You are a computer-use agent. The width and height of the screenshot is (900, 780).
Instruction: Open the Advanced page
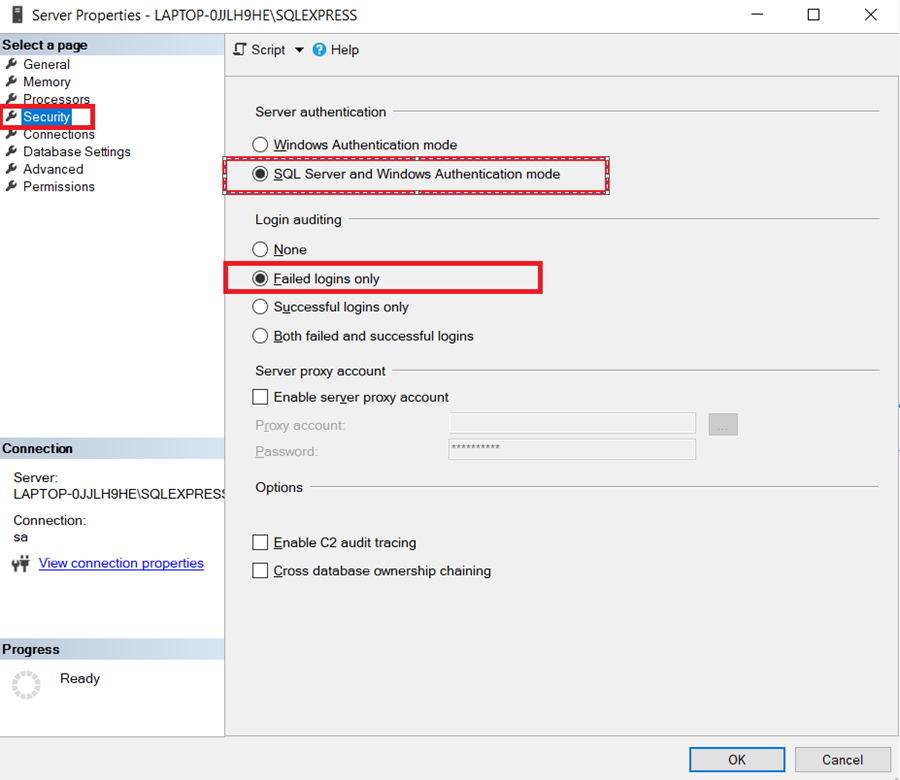[53, 169]
